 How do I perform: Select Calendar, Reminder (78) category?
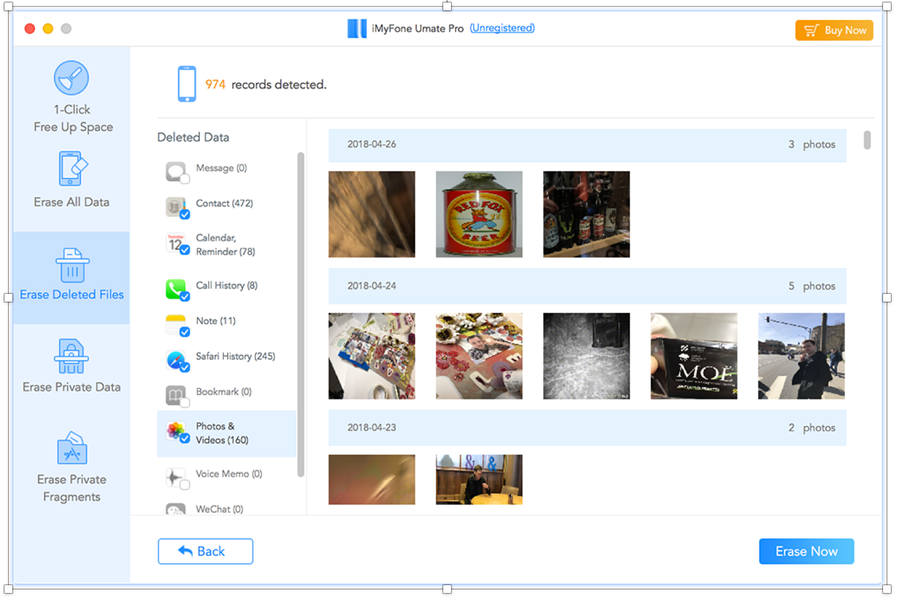(226, 245)
